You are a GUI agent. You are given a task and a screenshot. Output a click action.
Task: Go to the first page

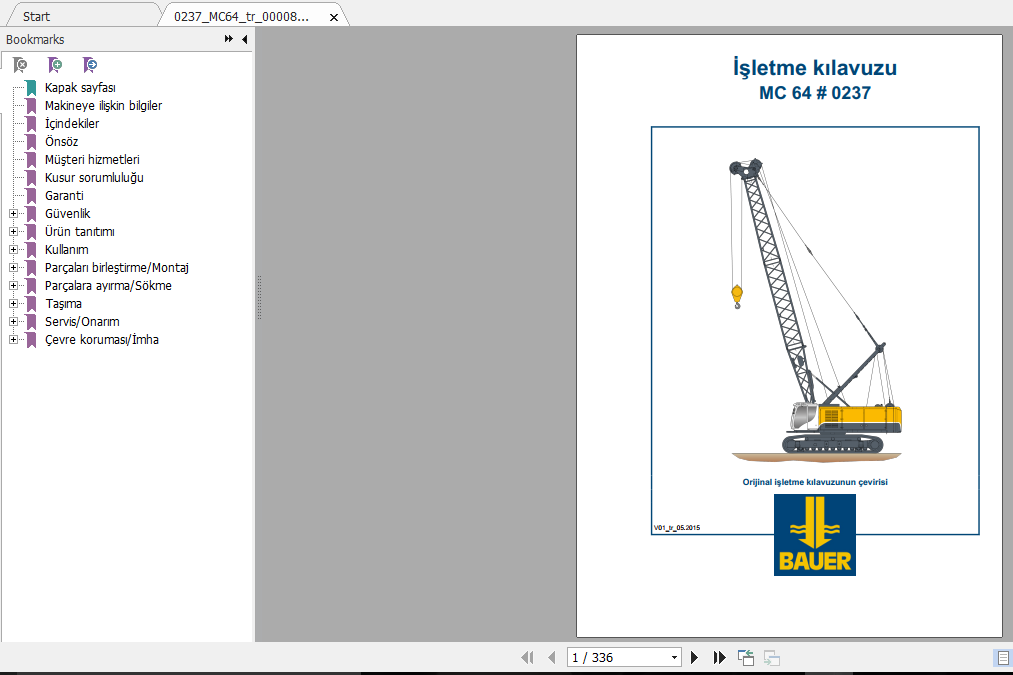tap(527, 658)
